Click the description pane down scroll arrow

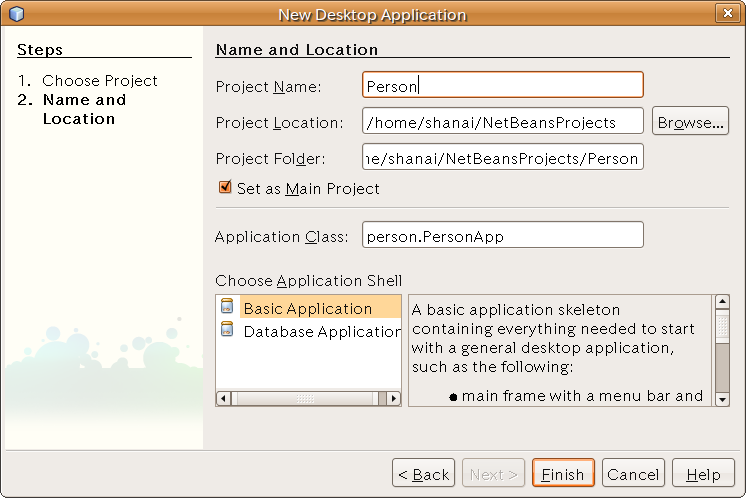click(722, 397)
